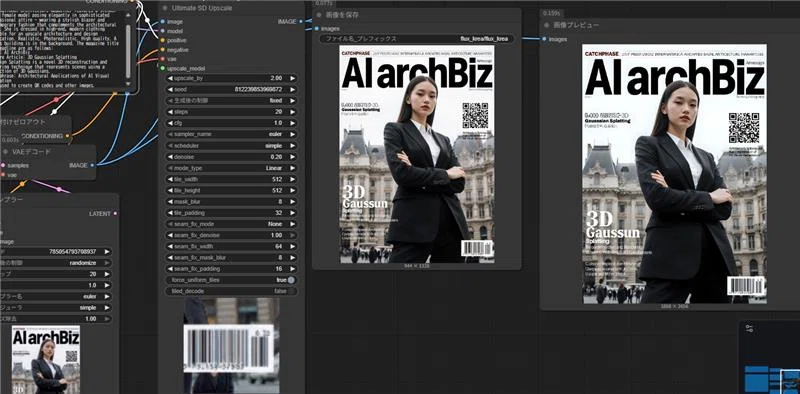The width and height of the screenshot is (800, 394).
Task: Click the LATENT output socket on sampler node
Action: (x=115, y=213)
